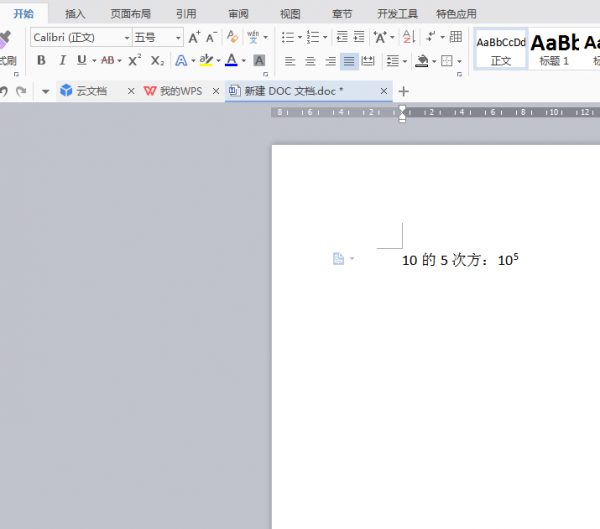
Task: Click the format painter brush
Action: [x=4, y=39]
